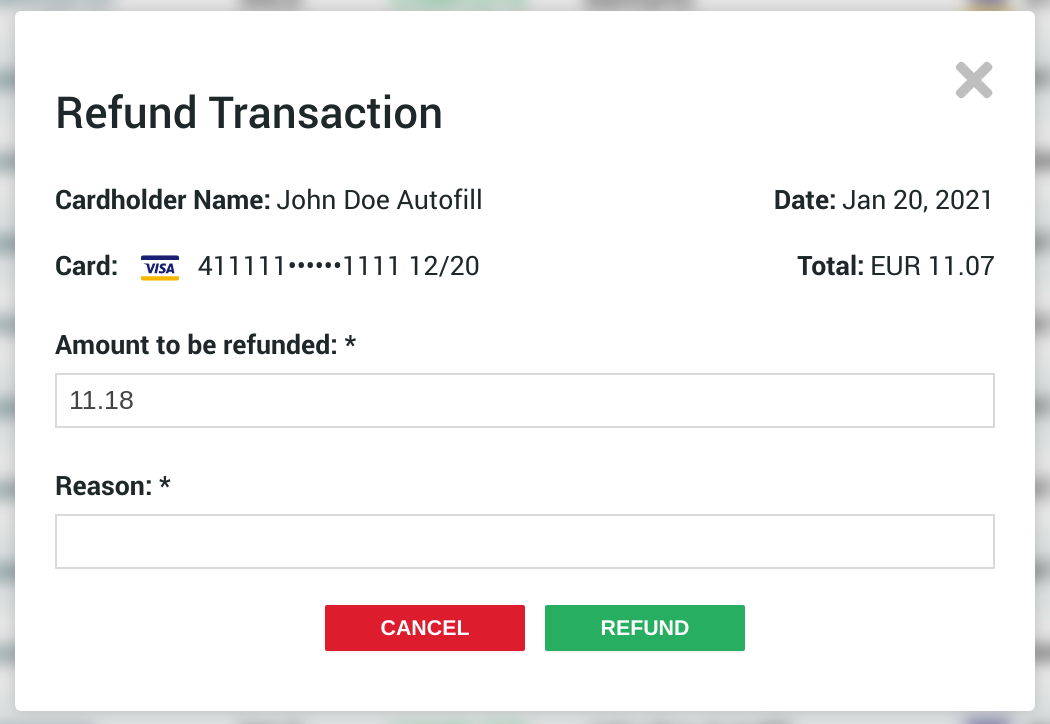This screenshot has height=724, width=1050.
Task: Click the Reason field label
Action: click(103, 487)
